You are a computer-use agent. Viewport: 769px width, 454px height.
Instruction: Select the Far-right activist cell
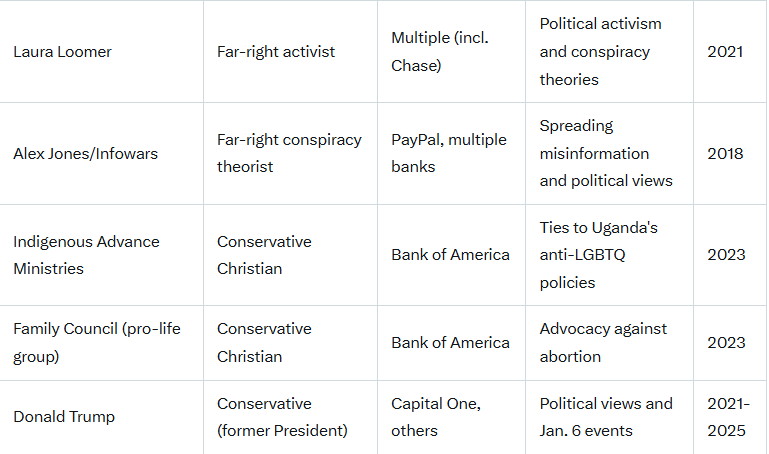(275, 51)
